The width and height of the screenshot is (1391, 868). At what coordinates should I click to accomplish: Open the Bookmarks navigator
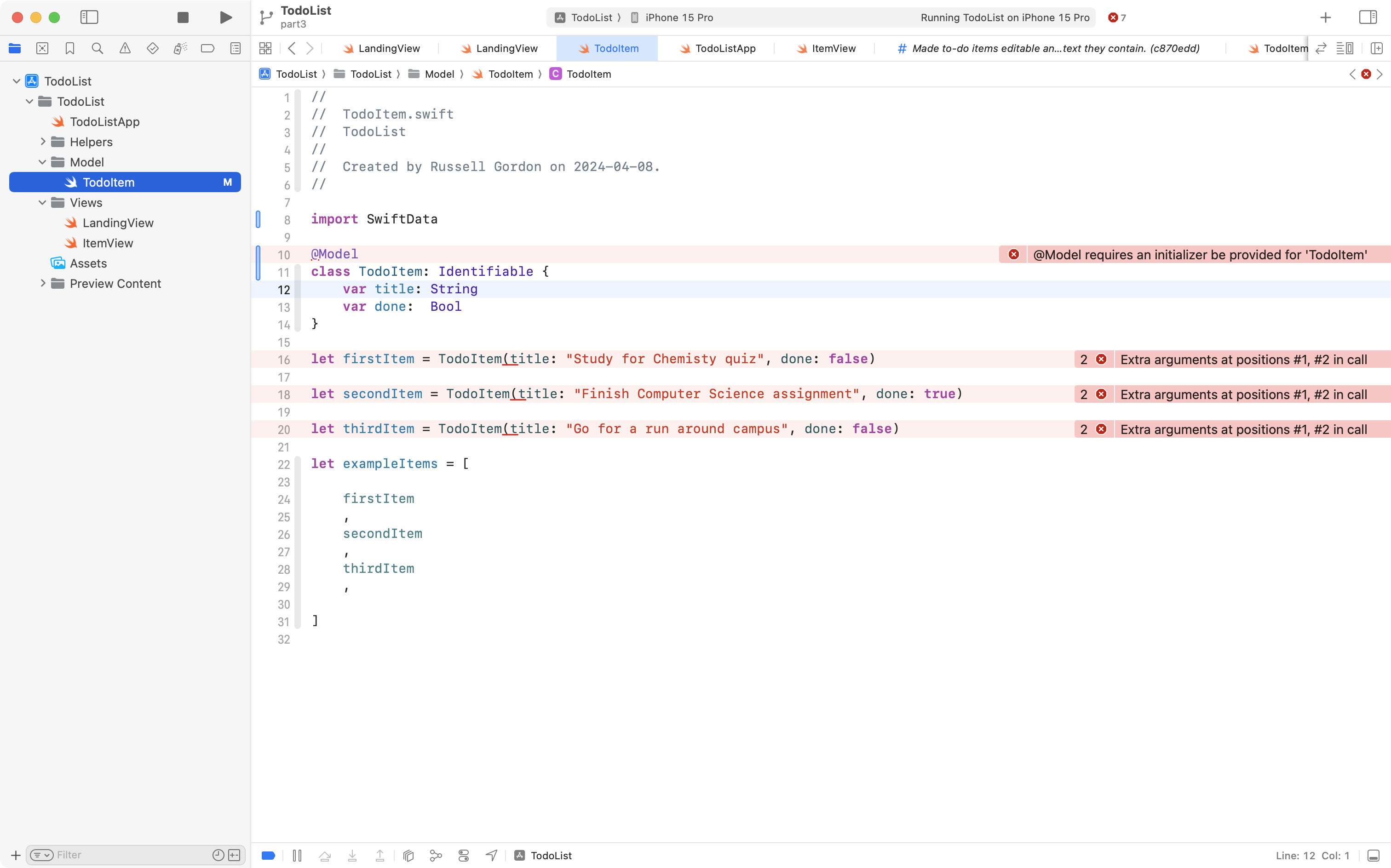(69, 48)
